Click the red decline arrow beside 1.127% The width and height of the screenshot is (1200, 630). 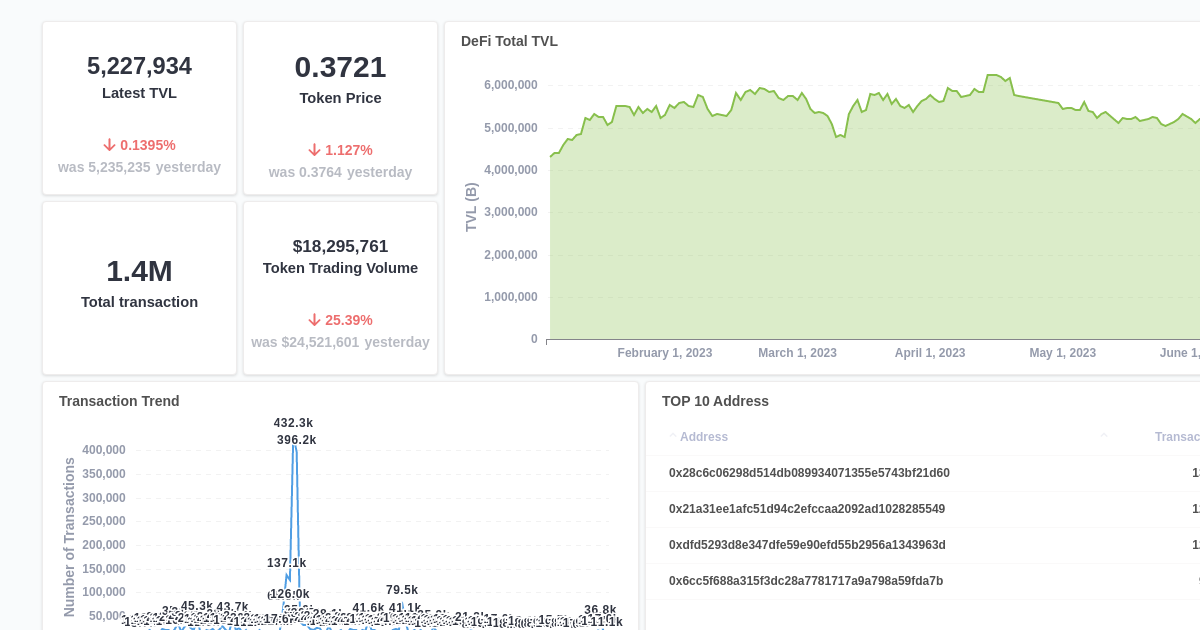point(315,150)
